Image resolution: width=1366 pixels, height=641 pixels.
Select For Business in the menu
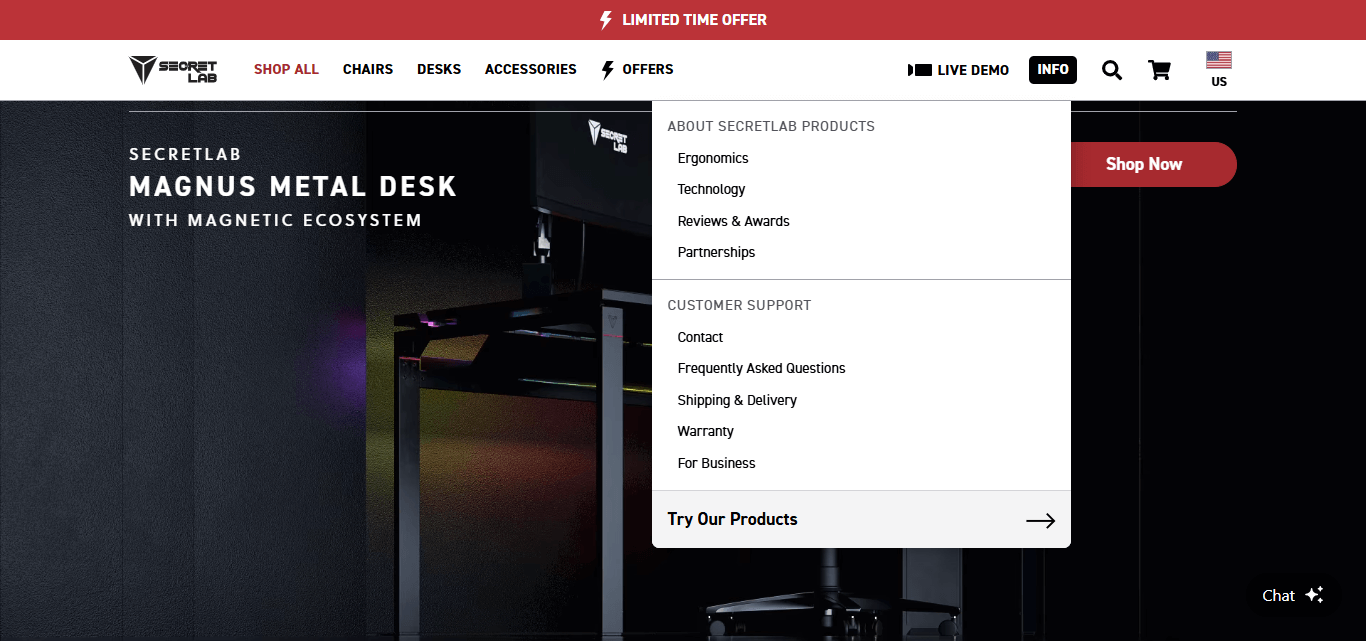coord(717,463)
